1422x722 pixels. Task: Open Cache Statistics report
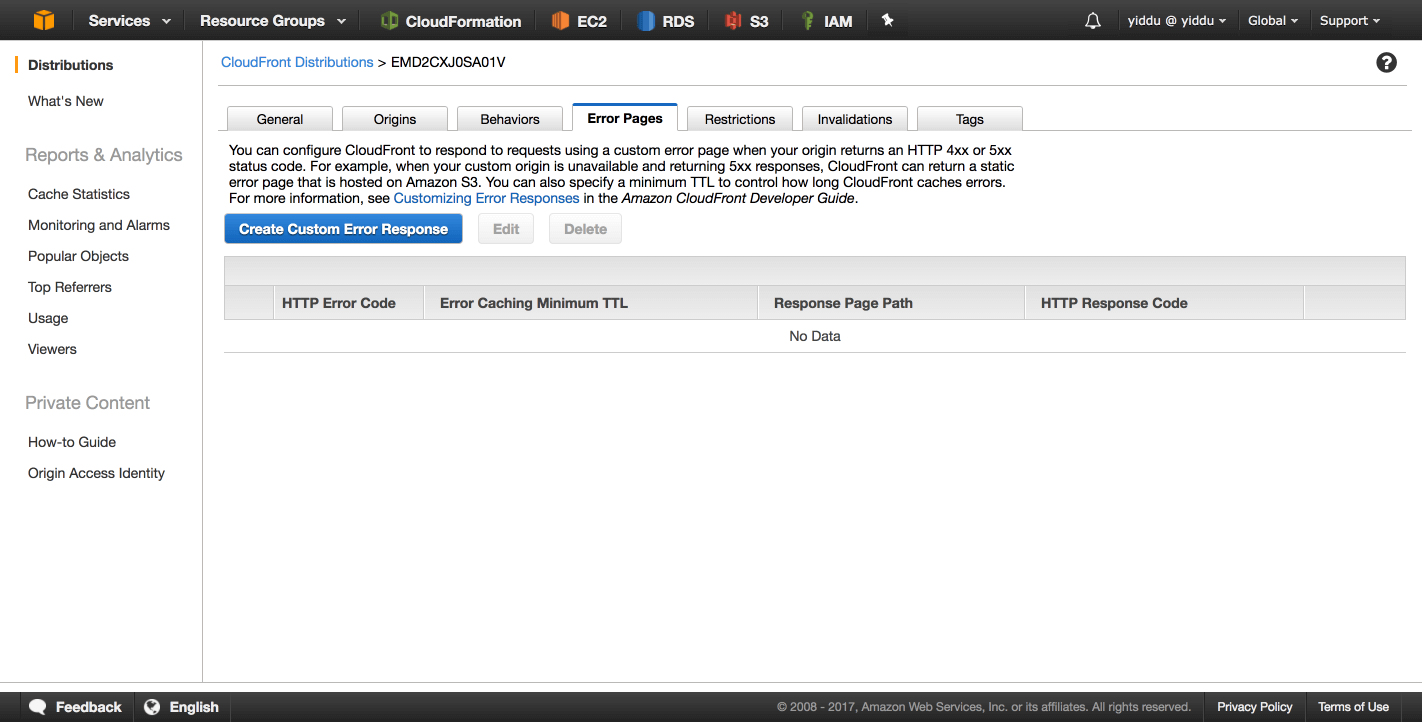[x=79, y=194]
